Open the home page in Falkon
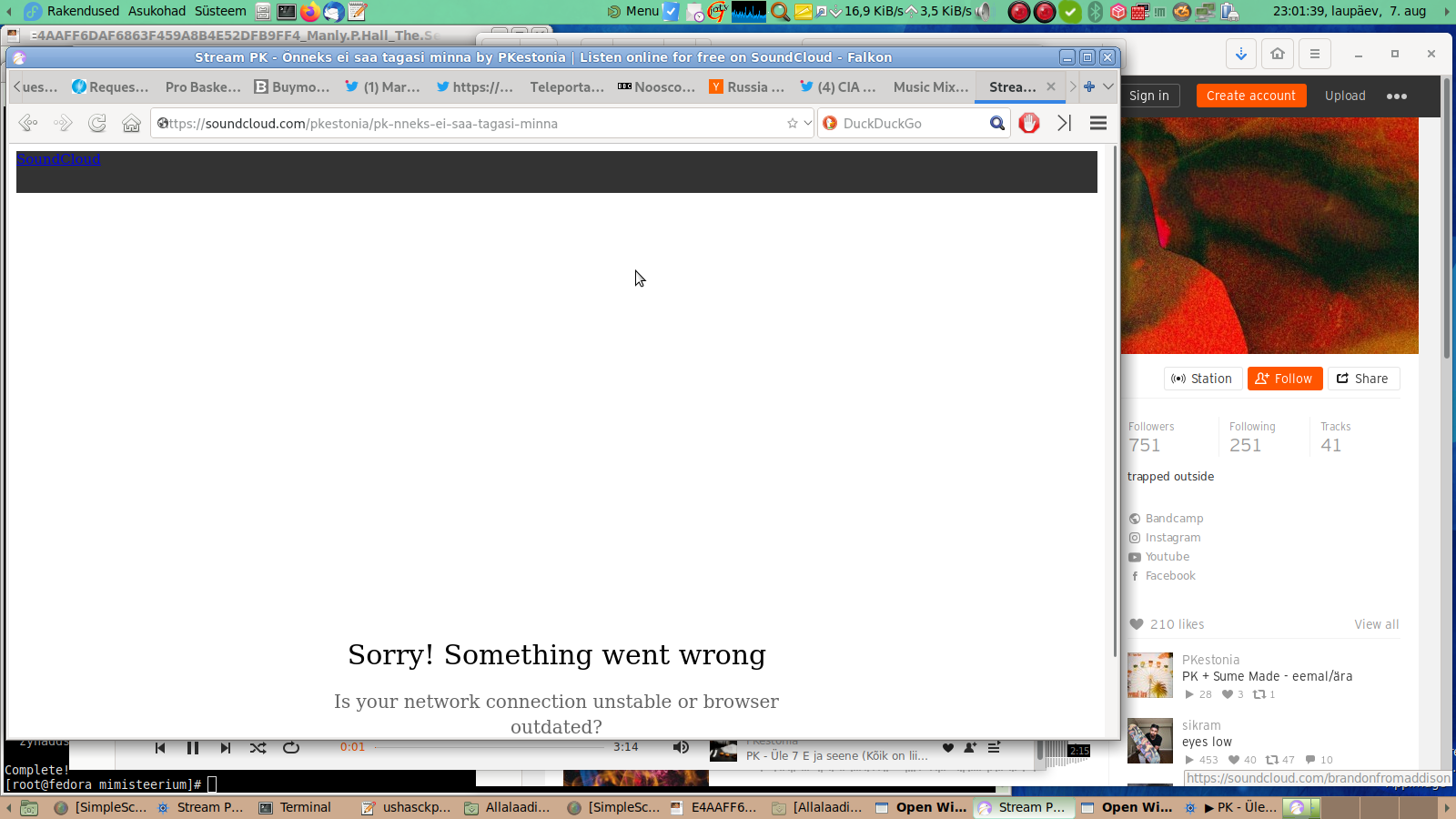This screenshot has height=819, width=1456. (132, 123)
